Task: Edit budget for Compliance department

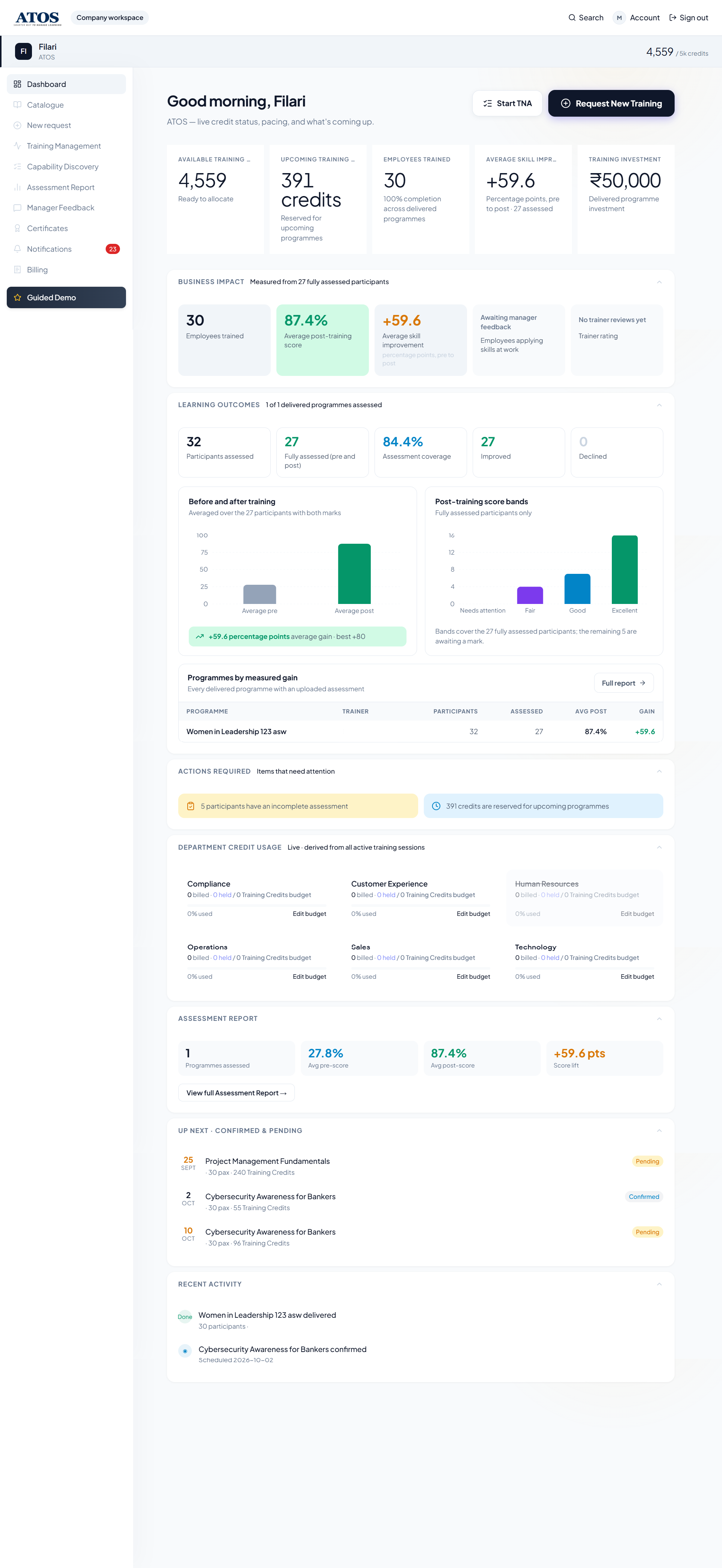Action: click(309, 914)
